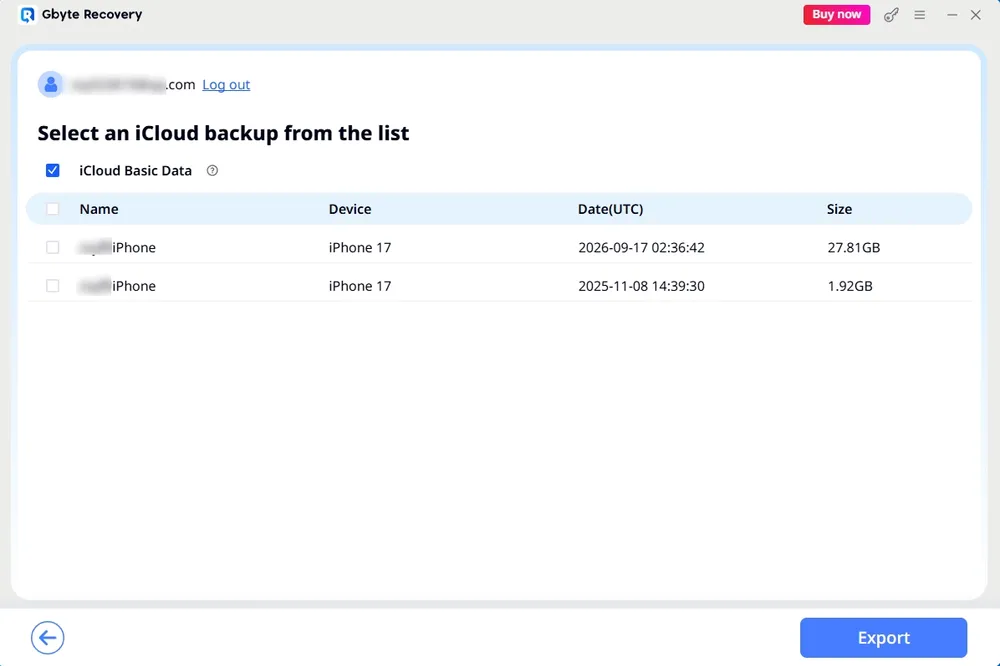
Task: Select date 2026-09-17 02:36:42
Action: (641, 248)
